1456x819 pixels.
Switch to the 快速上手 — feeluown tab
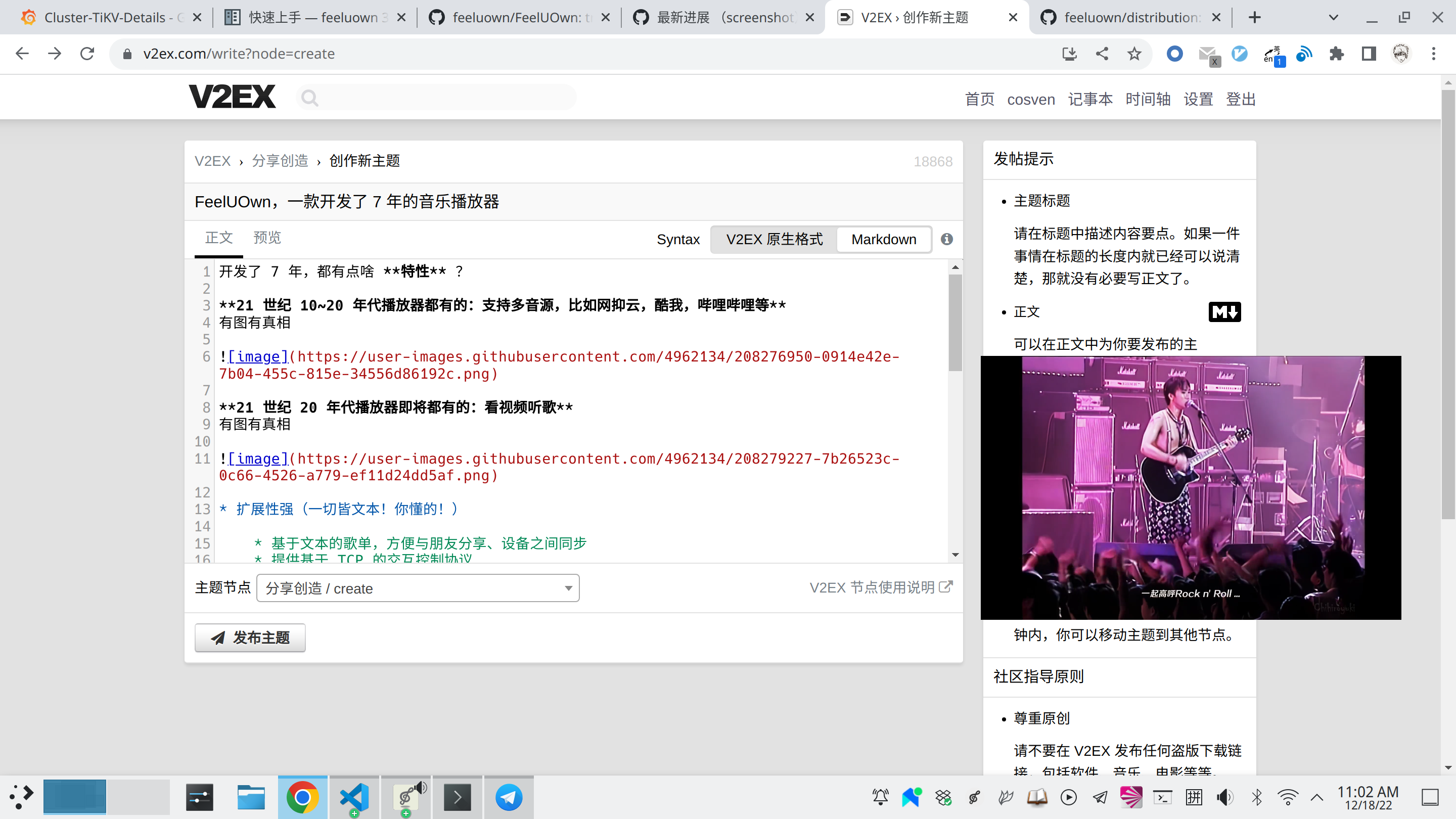(315, 18)
